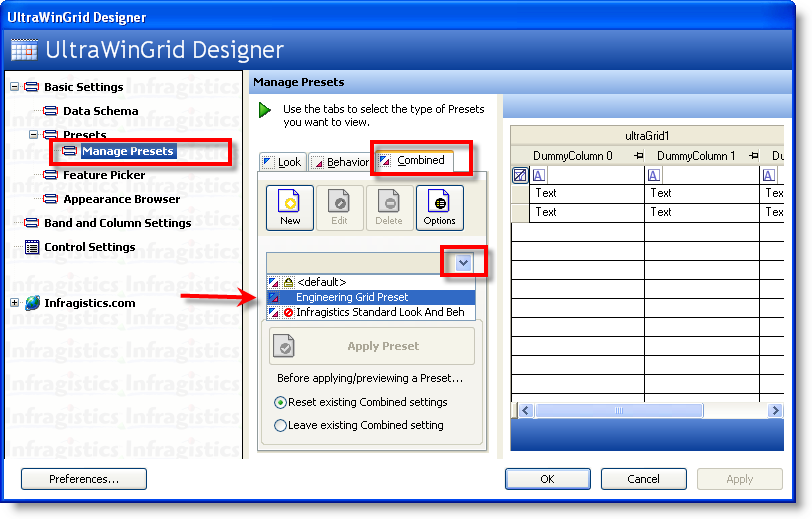The height and width of the screenshot is (519, 812).
Task: Switch to the Look tab
Action: [283, 162]
